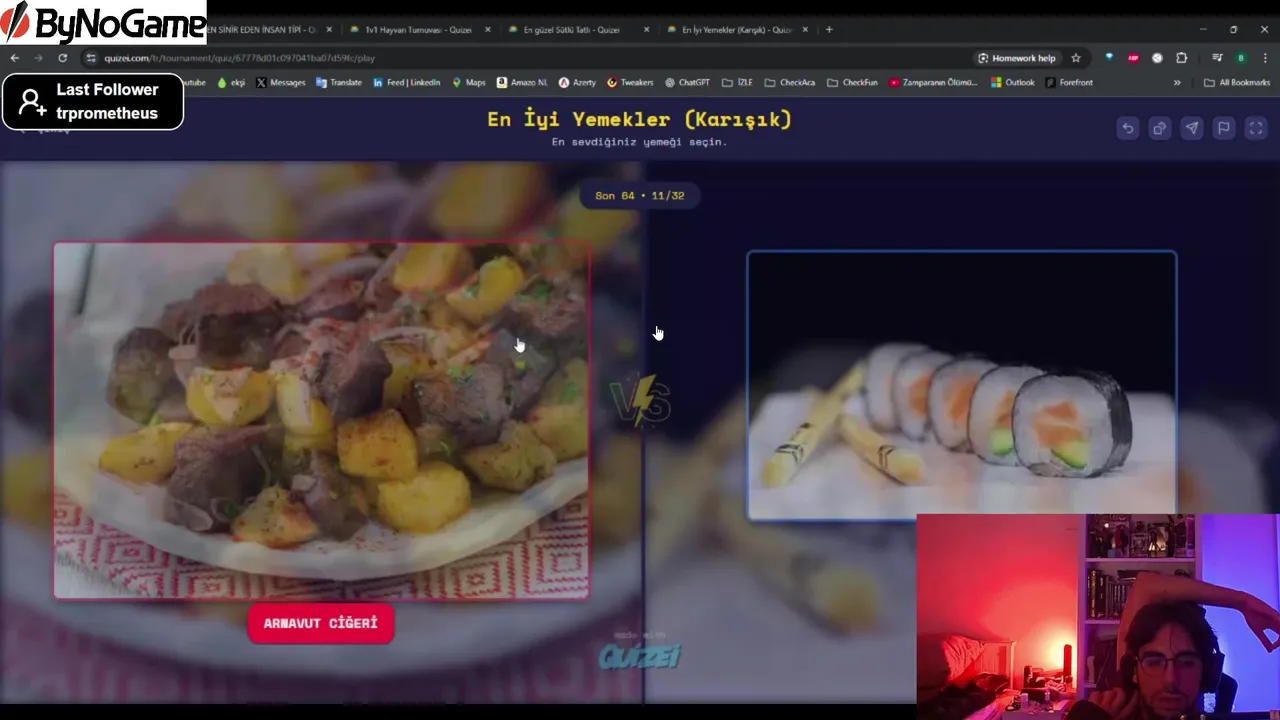1280x720 pixels.
Task: Open the extensions puzzle-piece menu
Action: (x=1181, y=58)
